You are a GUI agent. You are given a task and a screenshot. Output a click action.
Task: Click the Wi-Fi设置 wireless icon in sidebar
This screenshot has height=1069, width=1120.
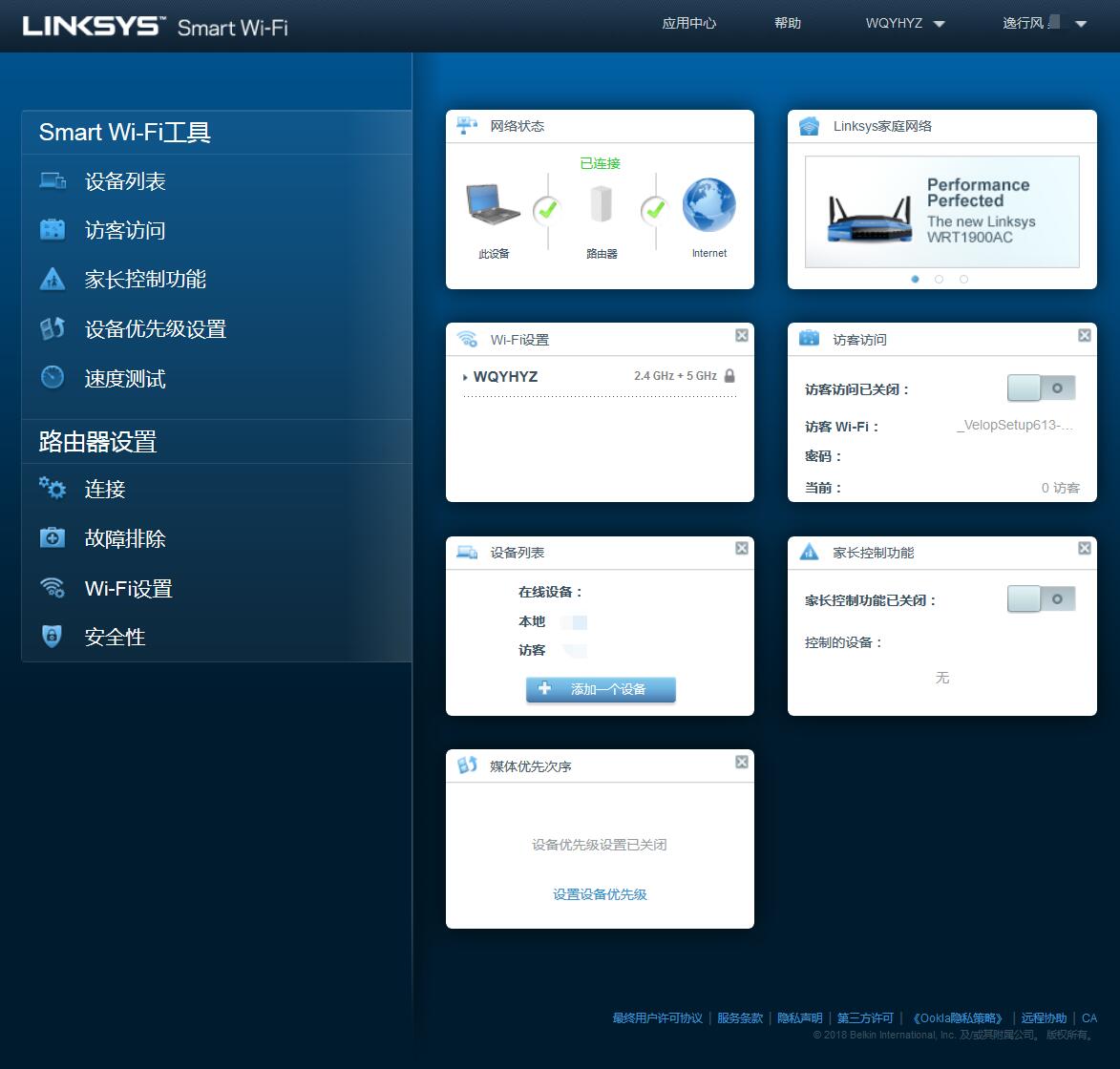[x=52, y=587]
